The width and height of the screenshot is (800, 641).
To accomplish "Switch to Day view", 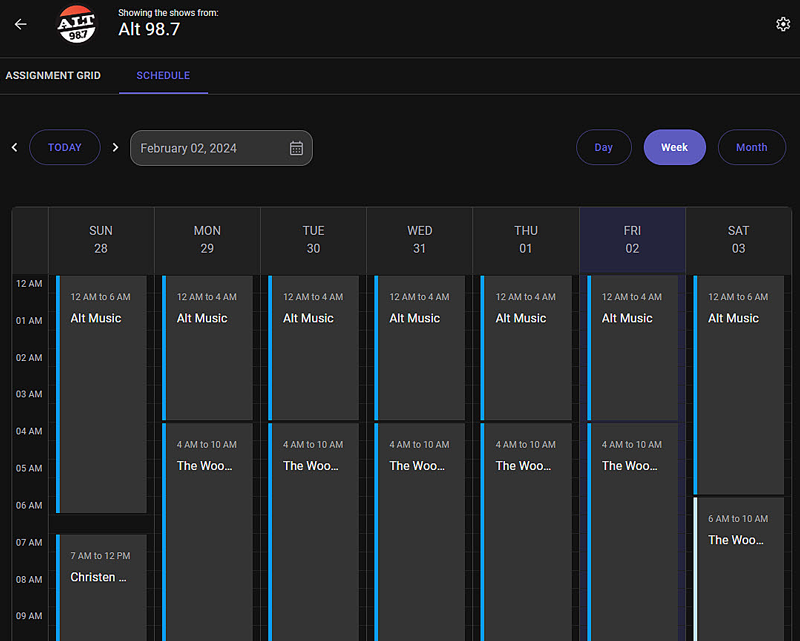I will pos(604,147).
